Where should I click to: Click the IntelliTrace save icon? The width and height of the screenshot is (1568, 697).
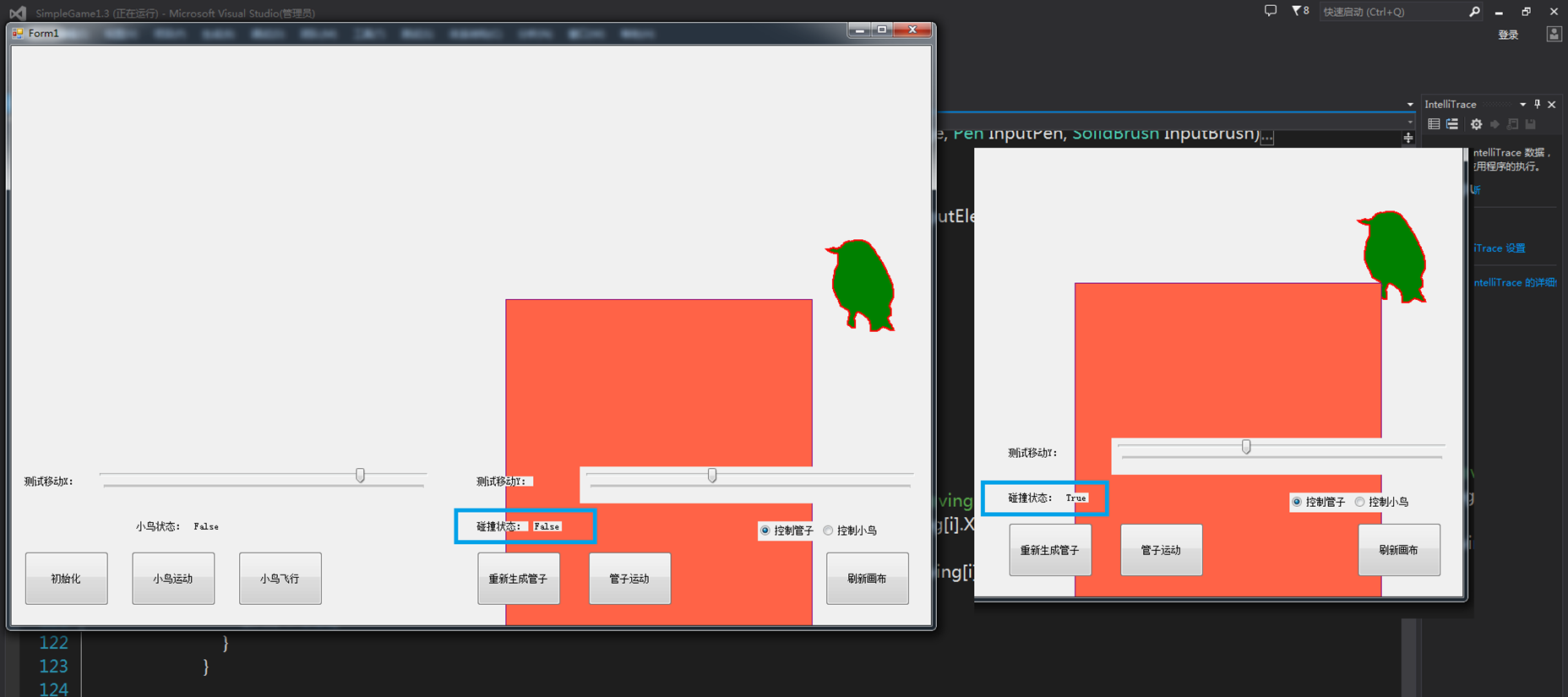1530,124
